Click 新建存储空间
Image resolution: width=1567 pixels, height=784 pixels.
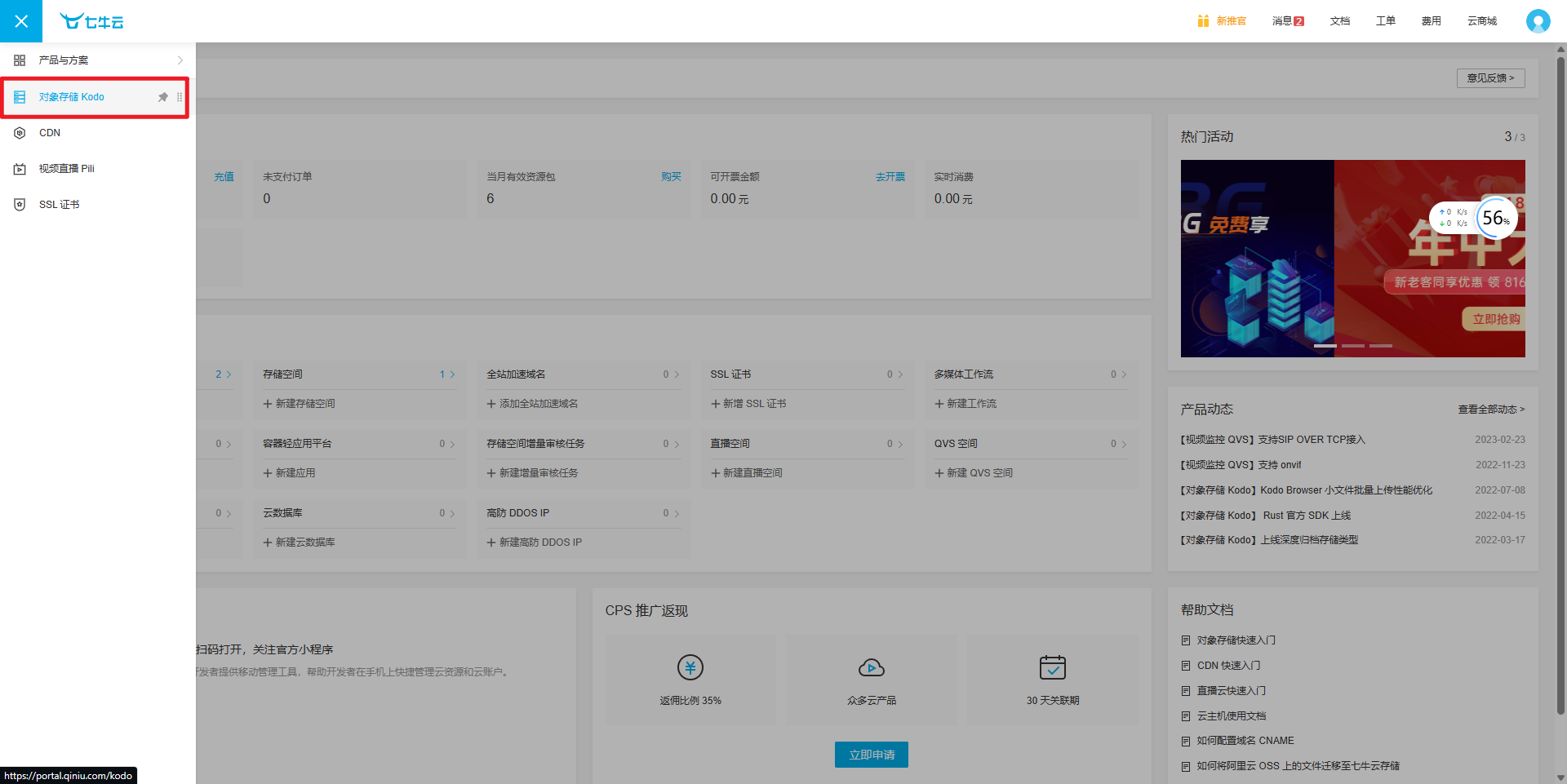[299, 404]
